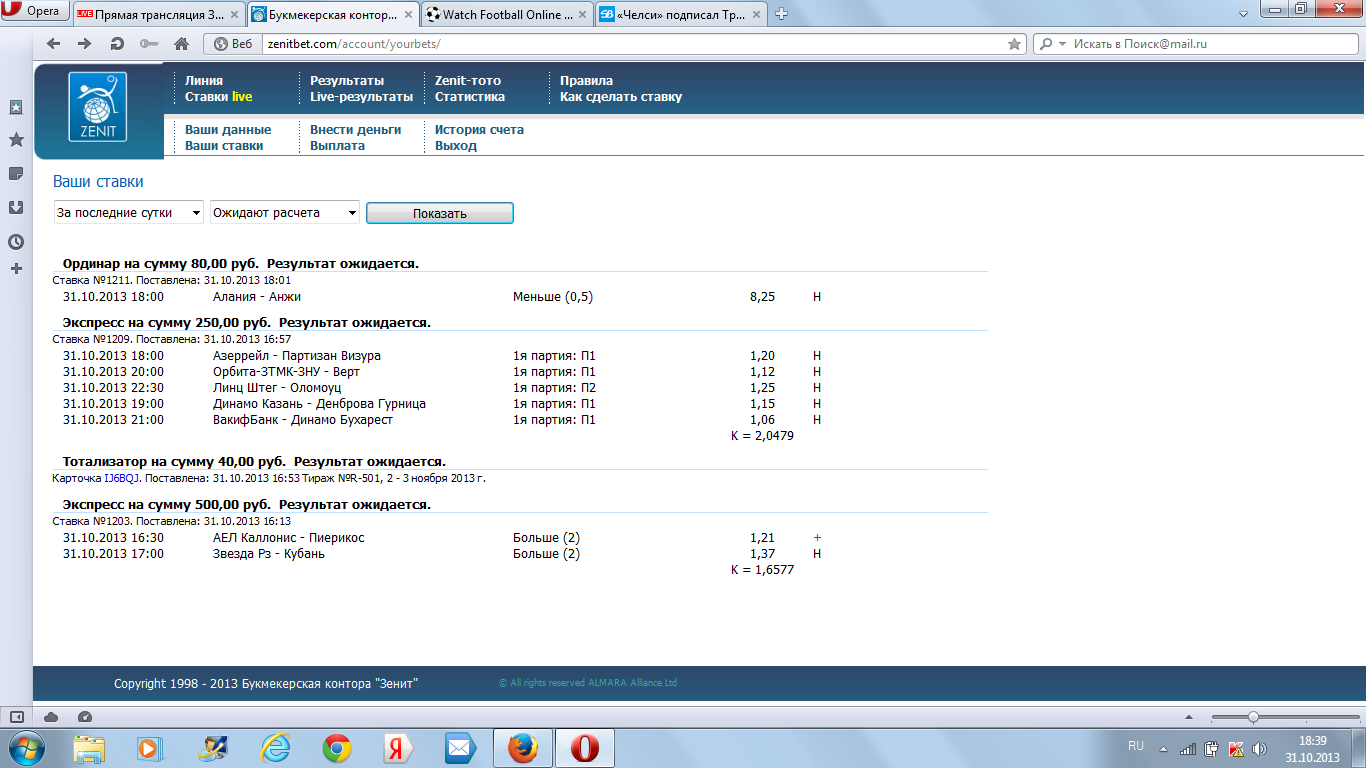Open the Opera main menu button

coord(35,11)
